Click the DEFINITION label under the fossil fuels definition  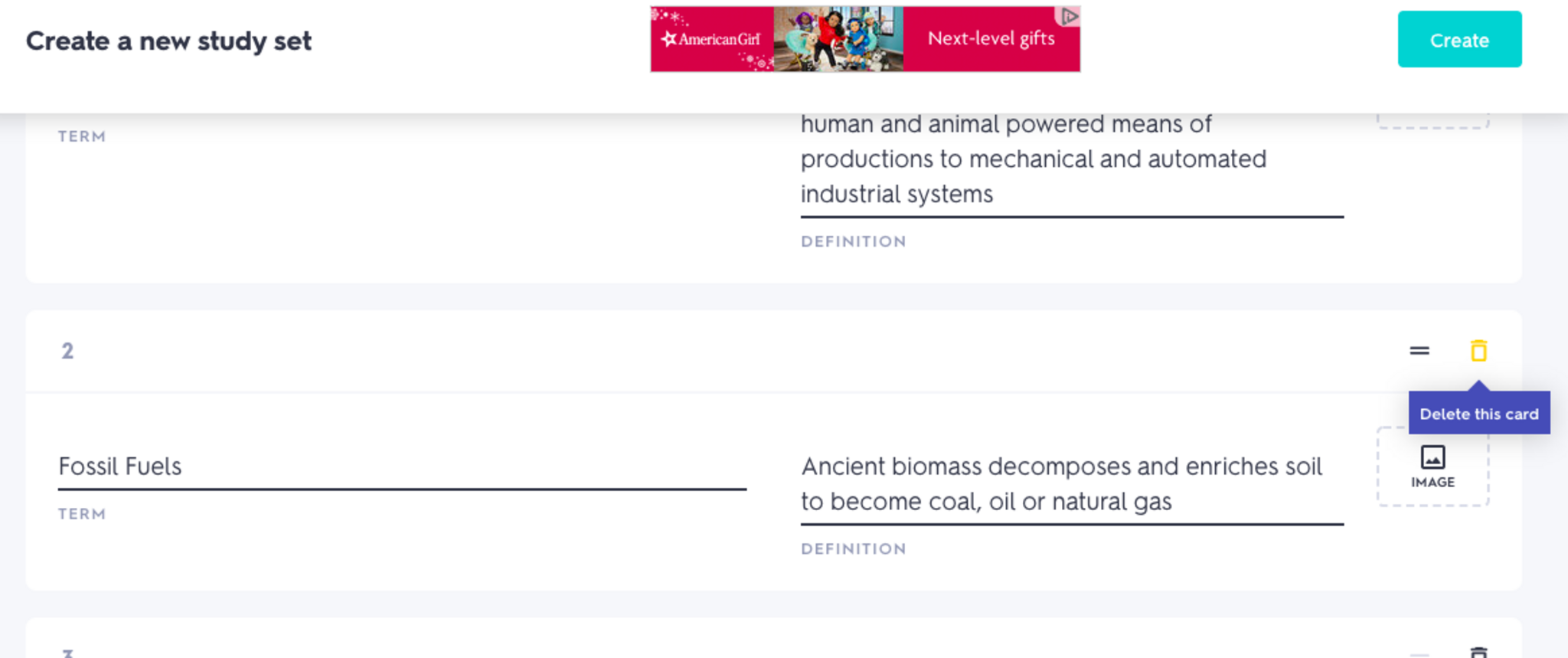click(x=853, y=549)
